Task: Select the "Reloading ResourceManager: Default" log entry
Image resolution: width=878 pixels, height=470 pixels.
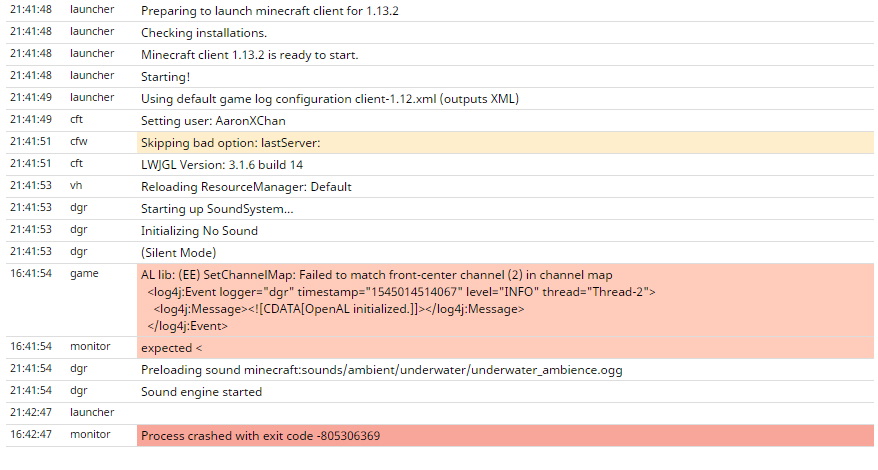Action: (246, 187)
